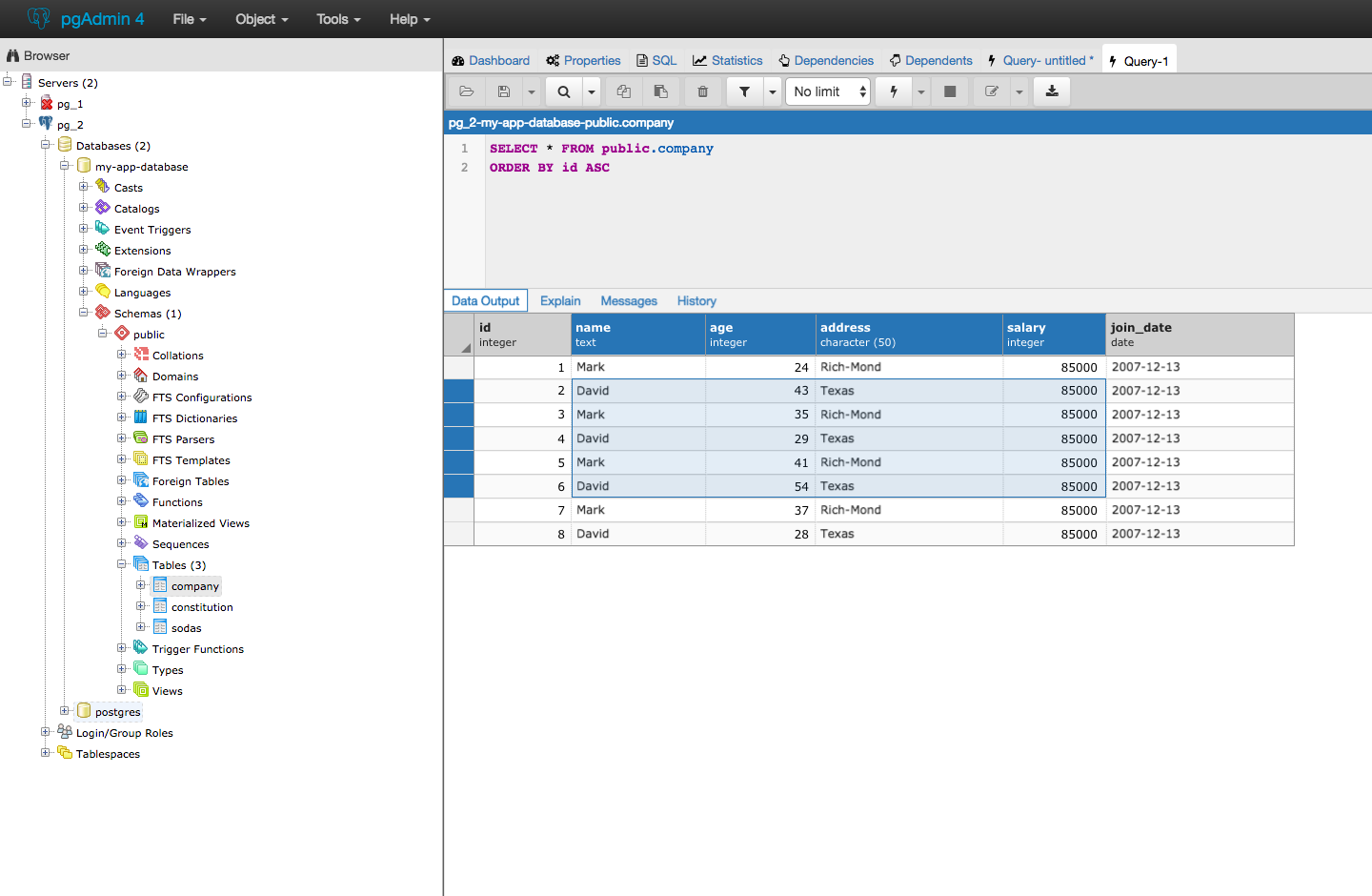Screen dimensions: 1372x896
Task: Open the find and replace search icon
Action: click(x=562, y=91)
